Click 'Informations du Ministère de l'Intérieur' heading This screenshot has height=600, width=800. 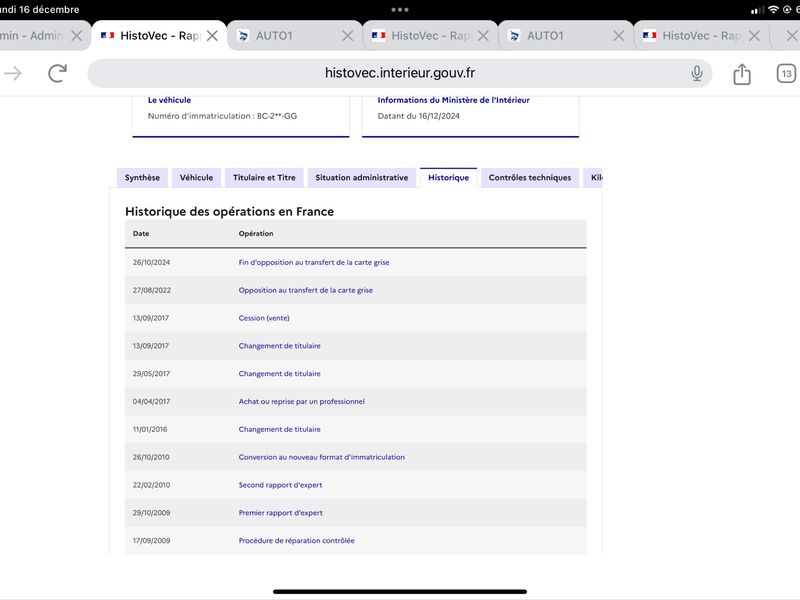click(x=454, y=100)
